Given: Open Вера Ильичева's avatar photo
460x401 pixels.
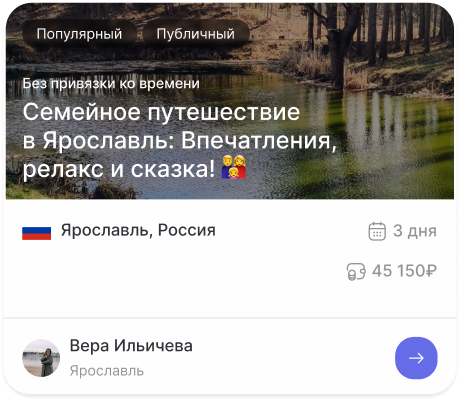Looking at the screenshot, I should [41, 358].
